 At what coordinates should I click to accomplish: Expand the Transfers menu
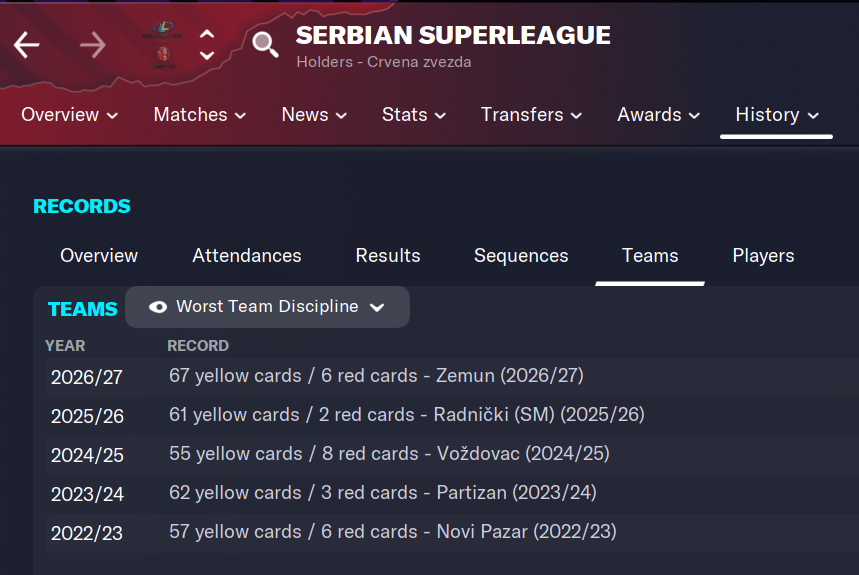(532, 115)
